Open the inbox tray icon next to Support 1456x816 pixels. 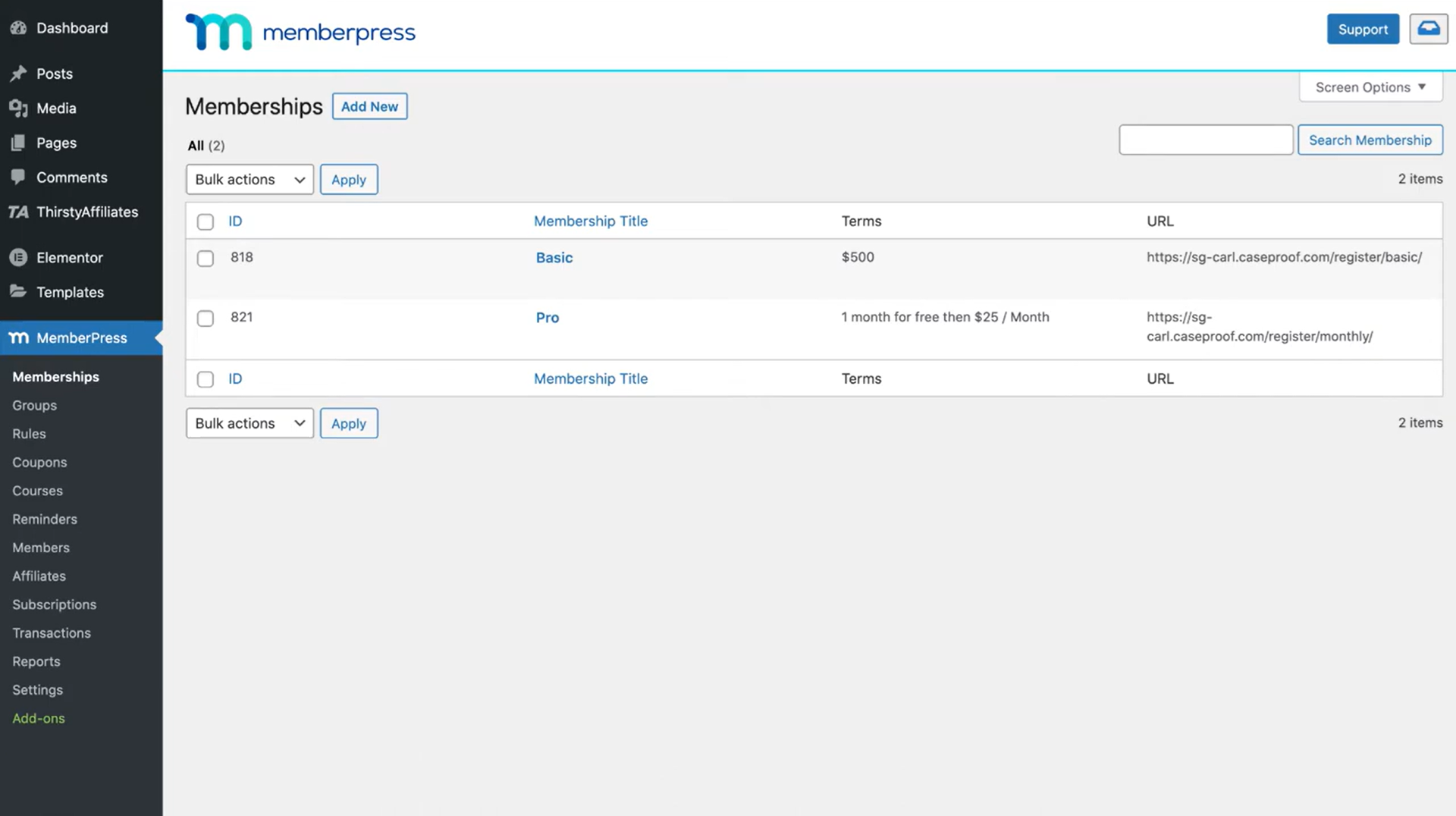coord(1429,29)
